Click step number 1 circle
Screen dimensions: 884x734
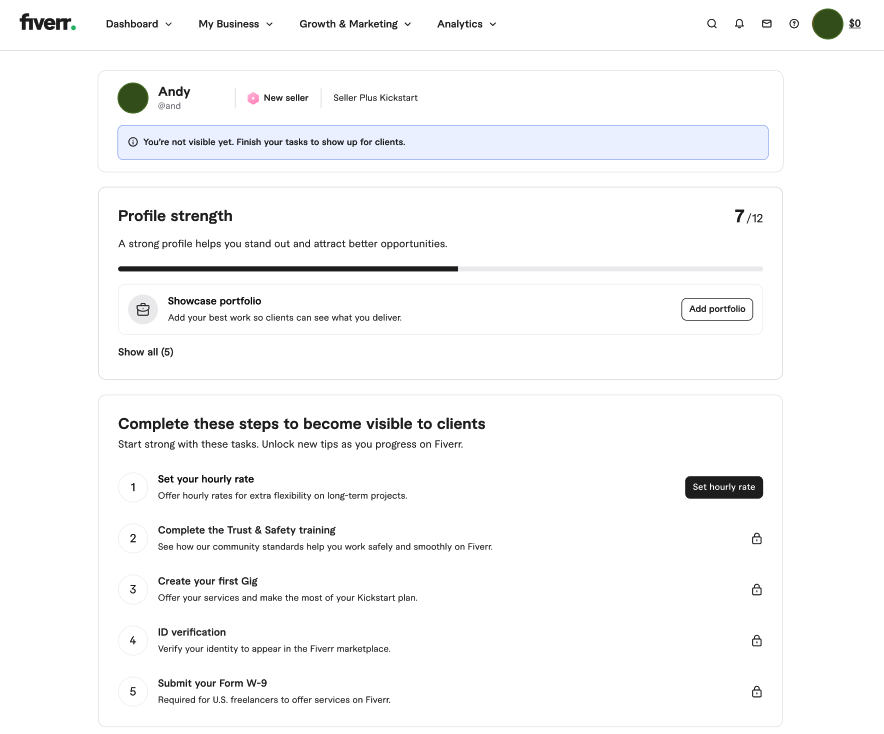(x=133, y=487)
